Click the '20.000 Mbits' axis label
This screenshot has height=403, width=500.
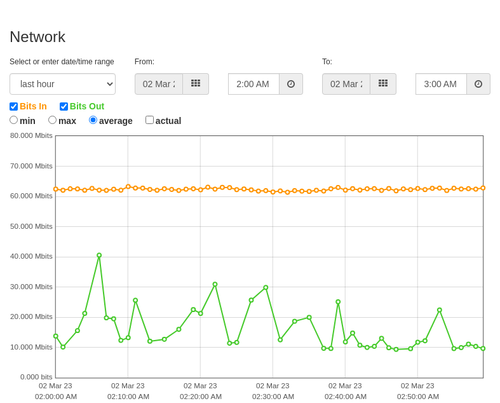(31, 317)
